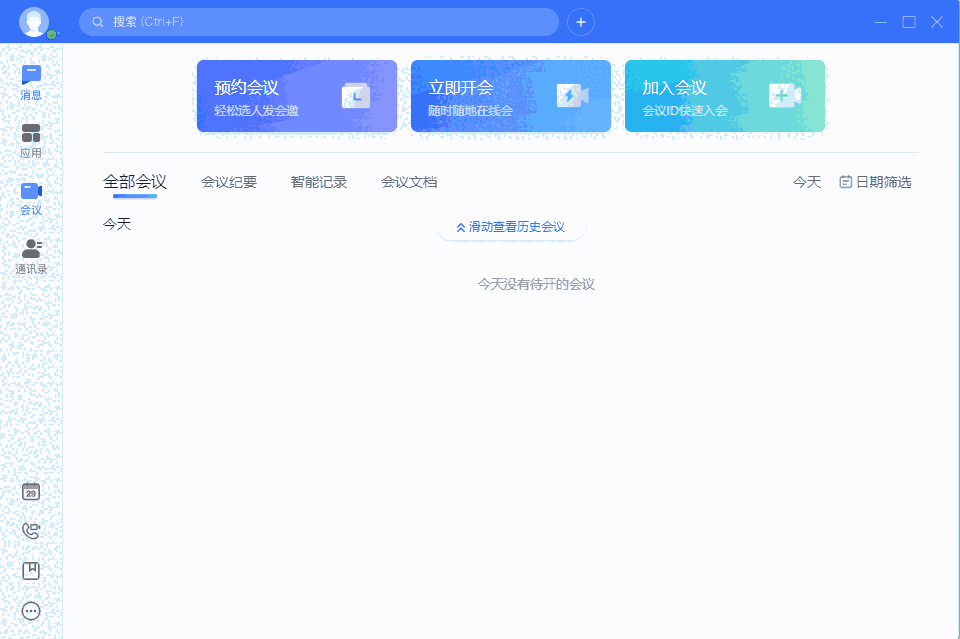This screenshot has height=639, width=960.
Task: Click the search input field
Action: tap(320, 21)
